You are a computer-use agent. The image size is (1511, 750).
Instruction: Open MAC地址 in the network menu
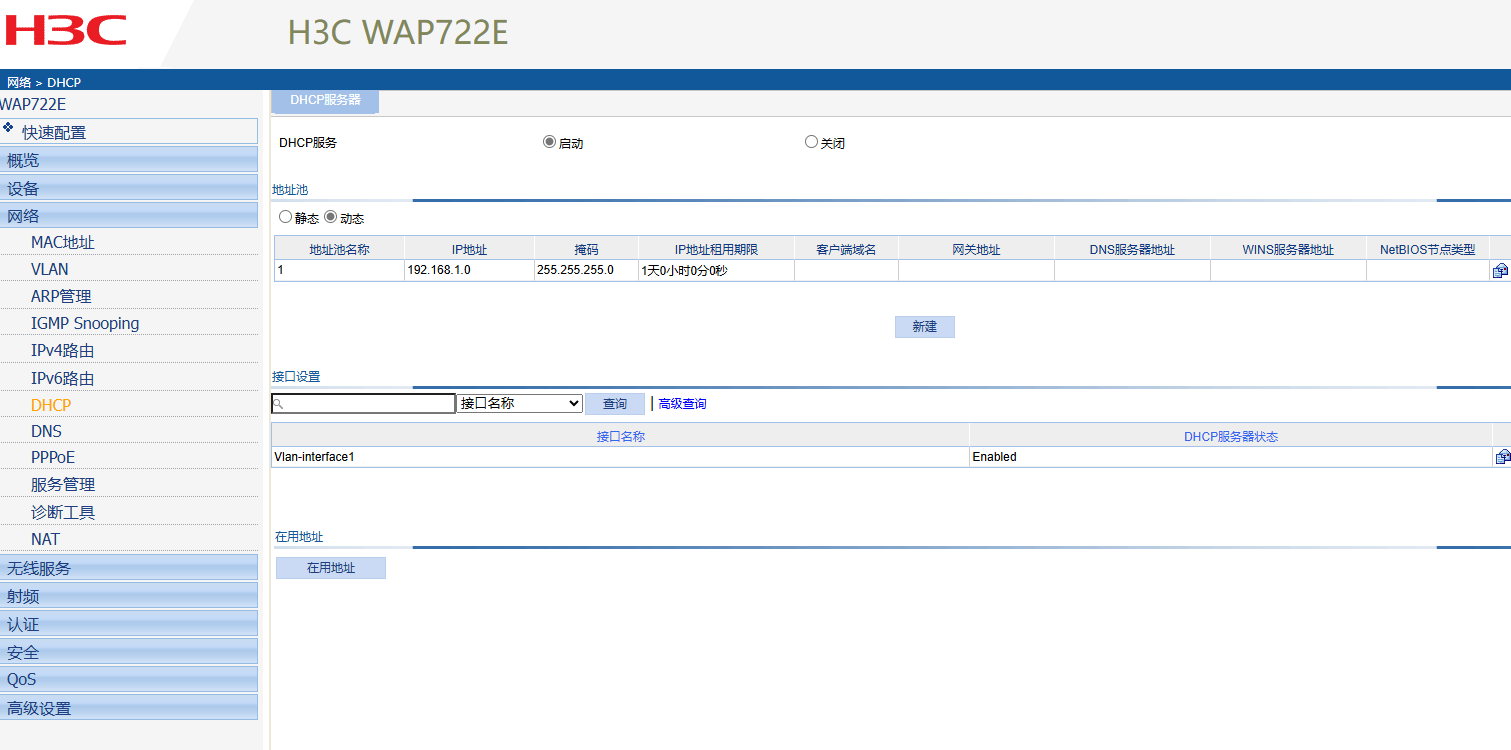[x=63, y=242]
